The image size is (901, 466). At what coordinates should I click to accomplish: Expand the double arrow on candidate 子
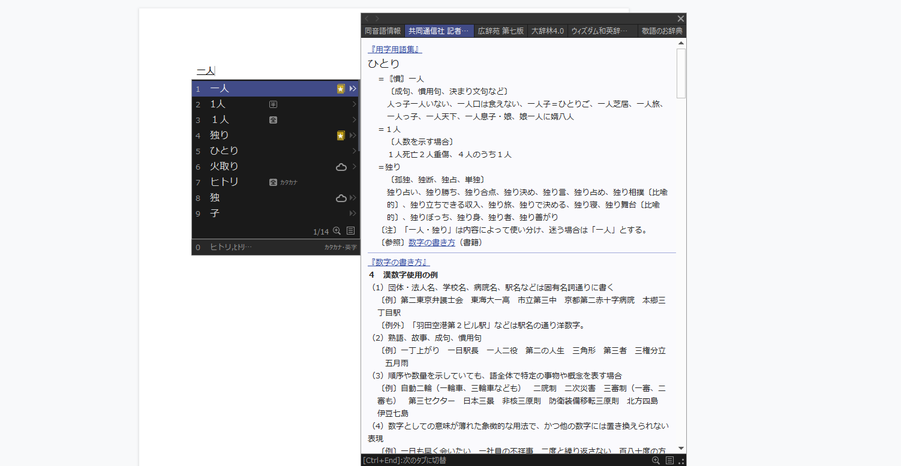353,213
